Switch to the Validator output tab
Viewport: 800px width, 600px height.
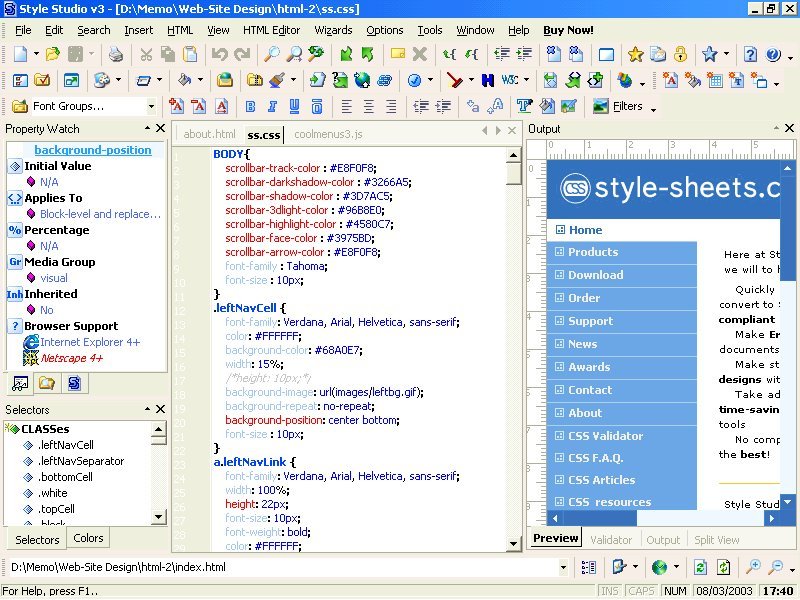point(611,540)
